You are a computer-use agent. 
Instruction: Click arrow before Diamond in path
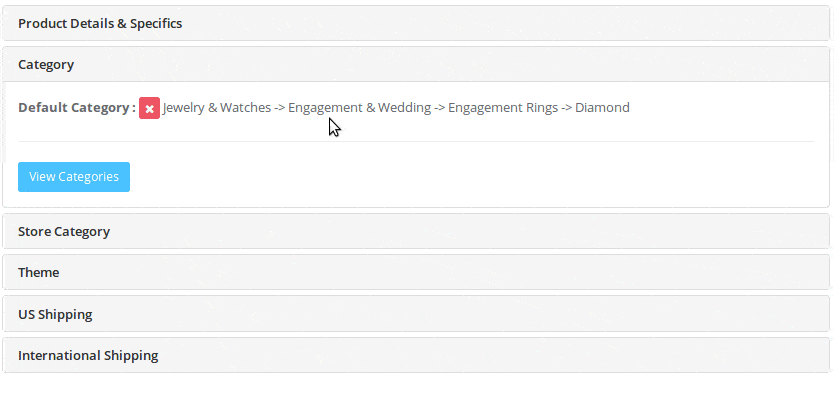[566, 107]
